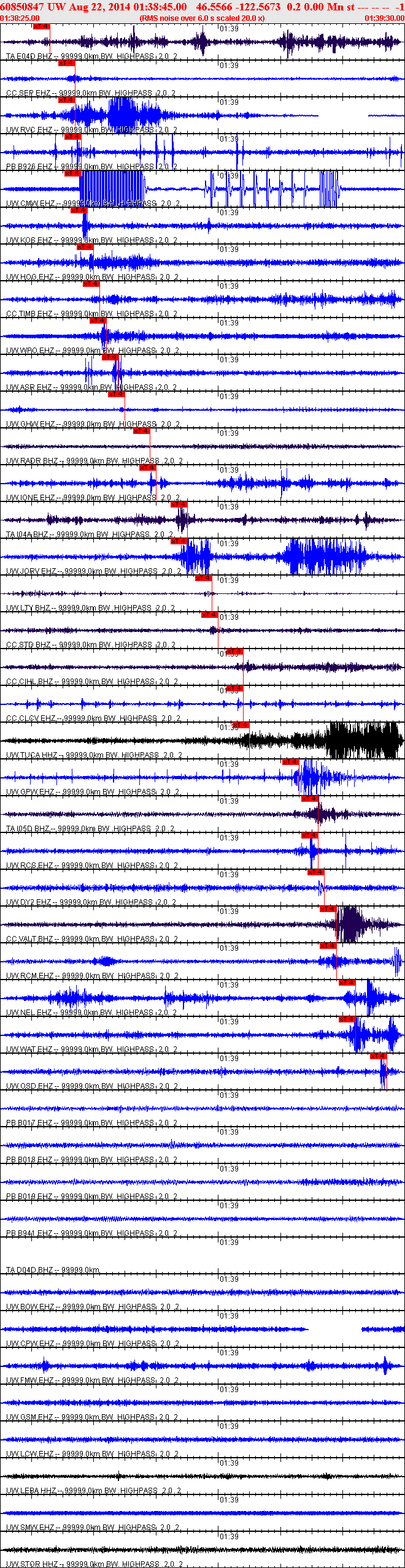This screenshot has width=405, height=1568.
Task: Click the red pick flag on CC.TIMB trace
Action: point(91,284)
